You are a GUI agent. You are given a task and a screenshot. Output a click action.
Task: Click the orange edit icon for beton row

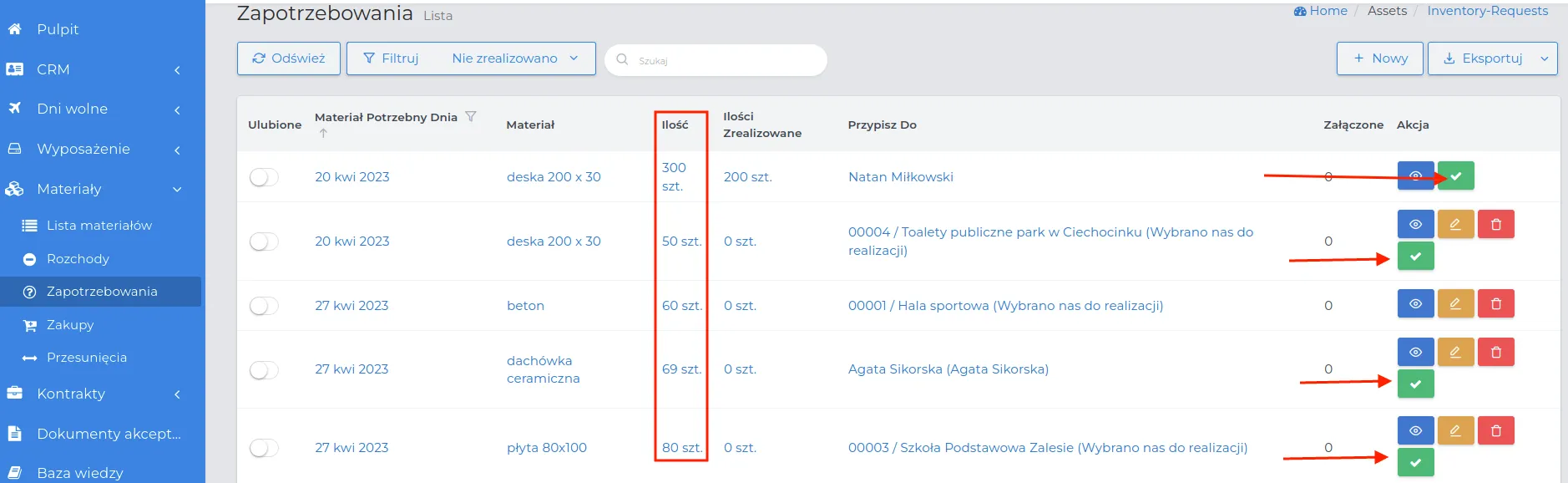click(1455, 304)
